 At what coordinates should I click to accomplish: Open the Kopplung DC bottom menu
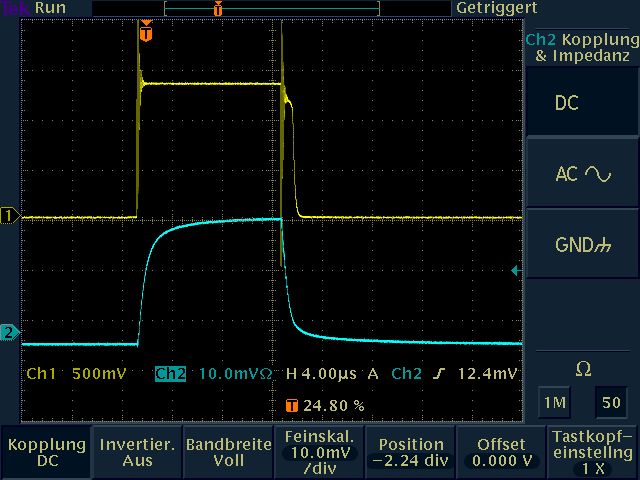[45, 453]
